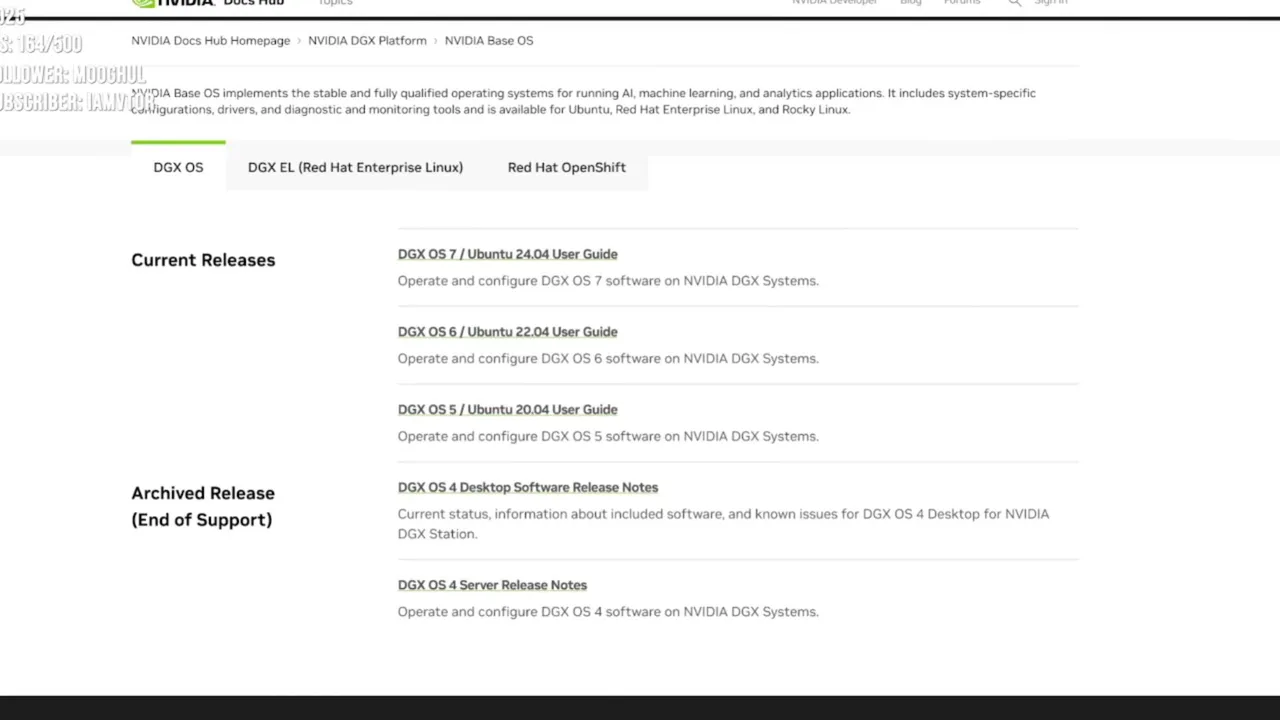Open DGX OS 7 / Ubuntu 24.04 User Guide
This screenshot has height=720, width=1280.
click(x=507, y=254)
